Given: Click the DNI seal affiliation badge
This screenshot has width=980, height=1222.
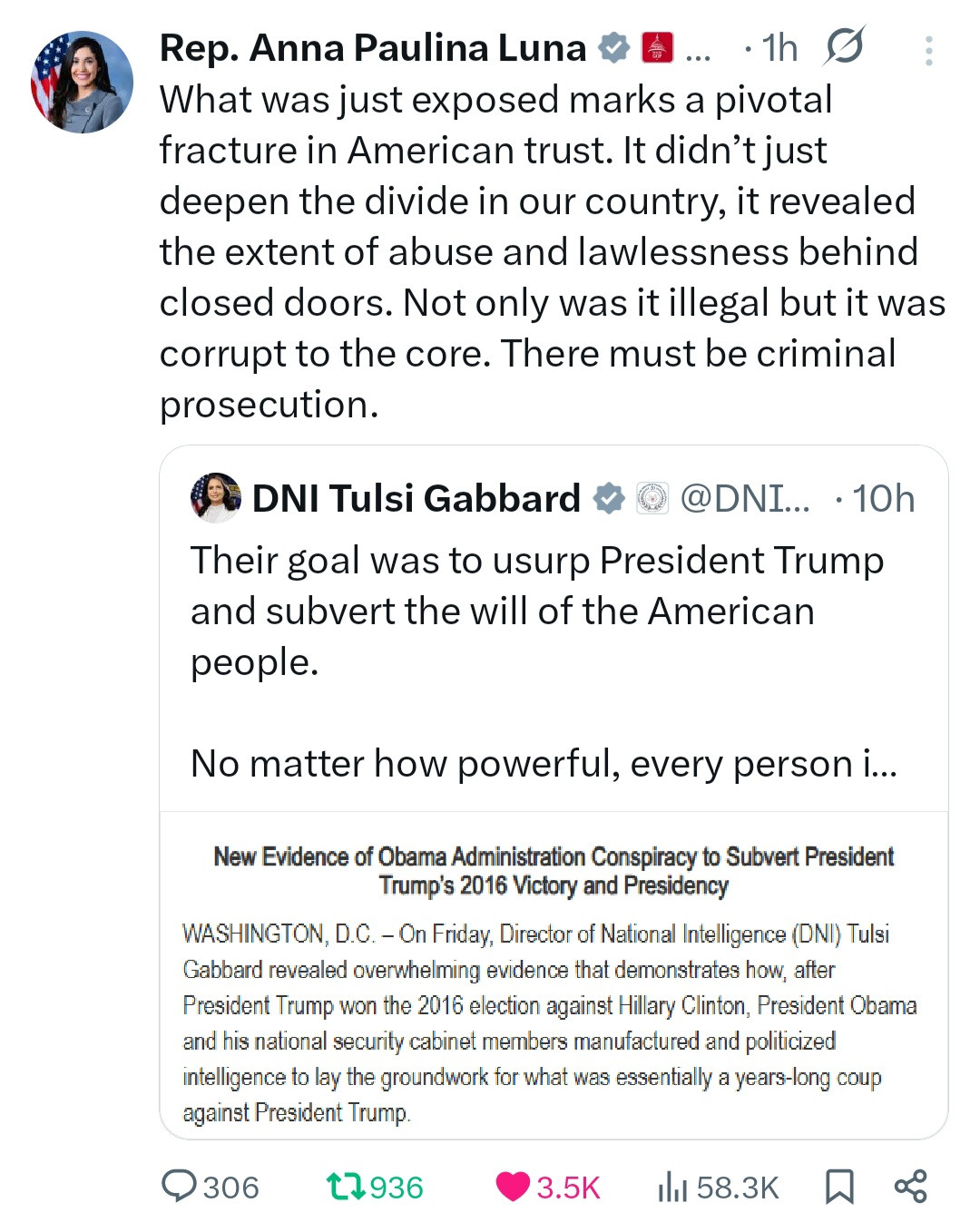Looking at the screenshot, I should [652, 498].
